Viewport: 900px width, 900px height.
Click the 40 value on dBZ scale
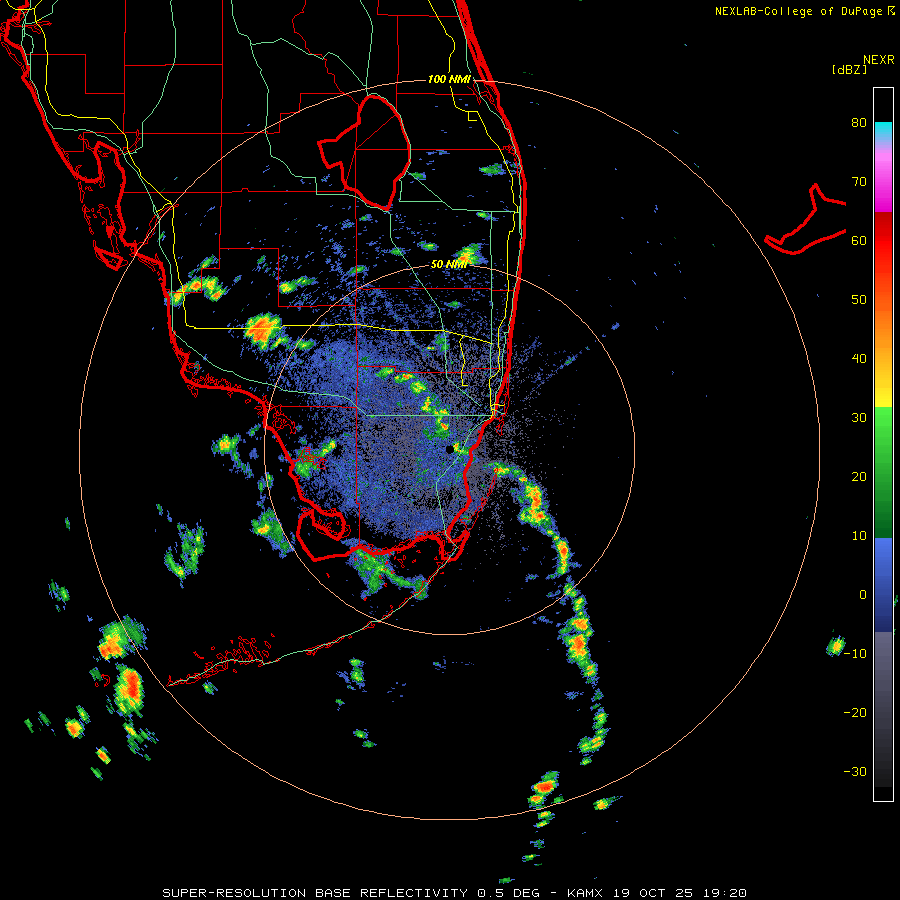(x=859, y=359)
